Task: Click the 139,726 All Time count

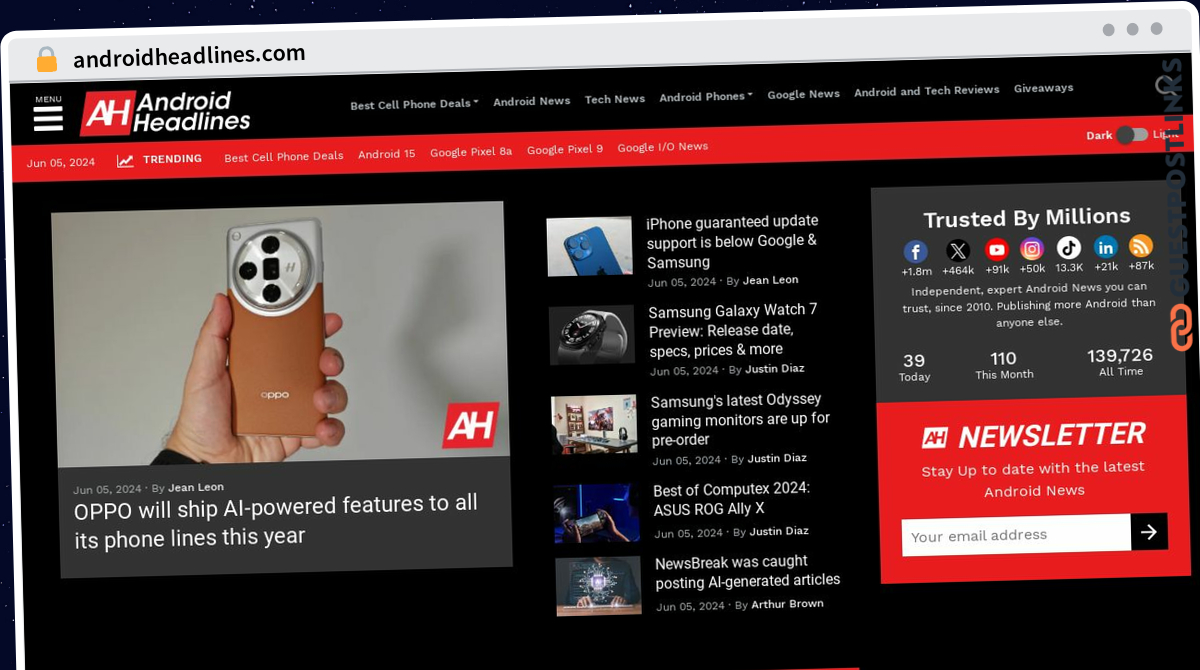Action: (x=1120, y=355)
